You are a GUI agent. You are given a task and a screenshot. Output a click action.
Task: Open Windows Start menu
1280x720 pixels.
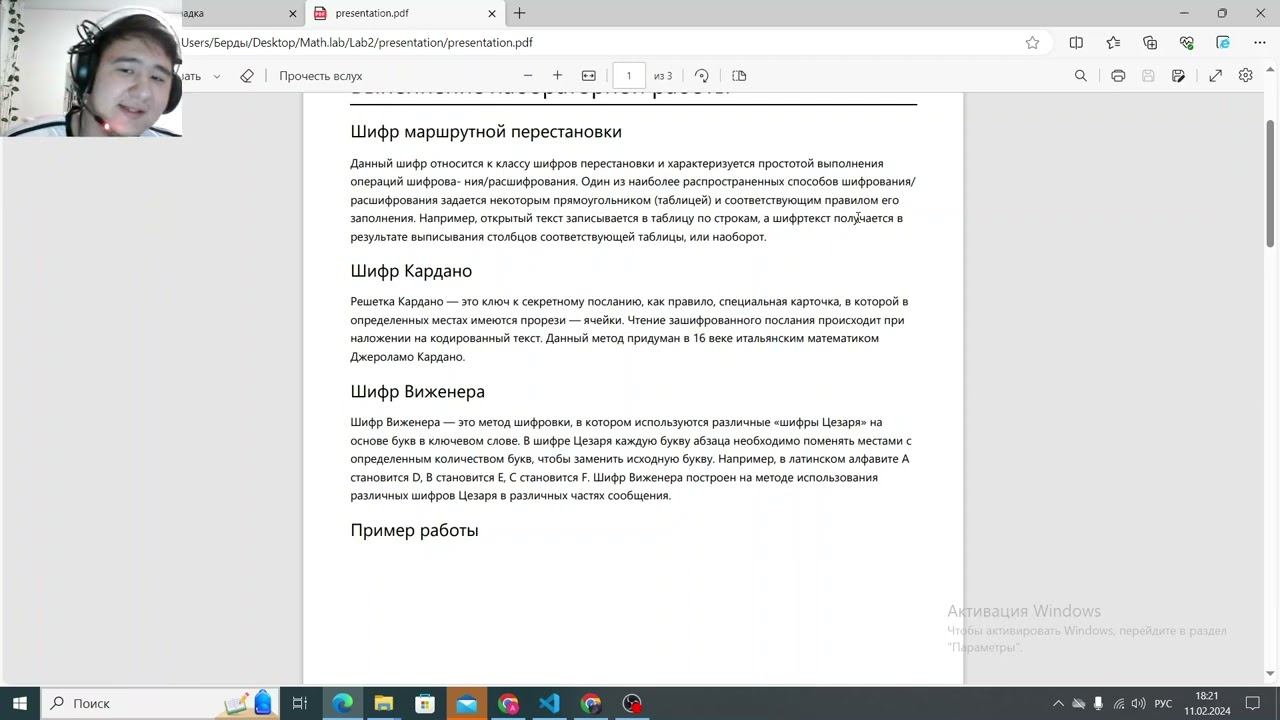(20, 703)
